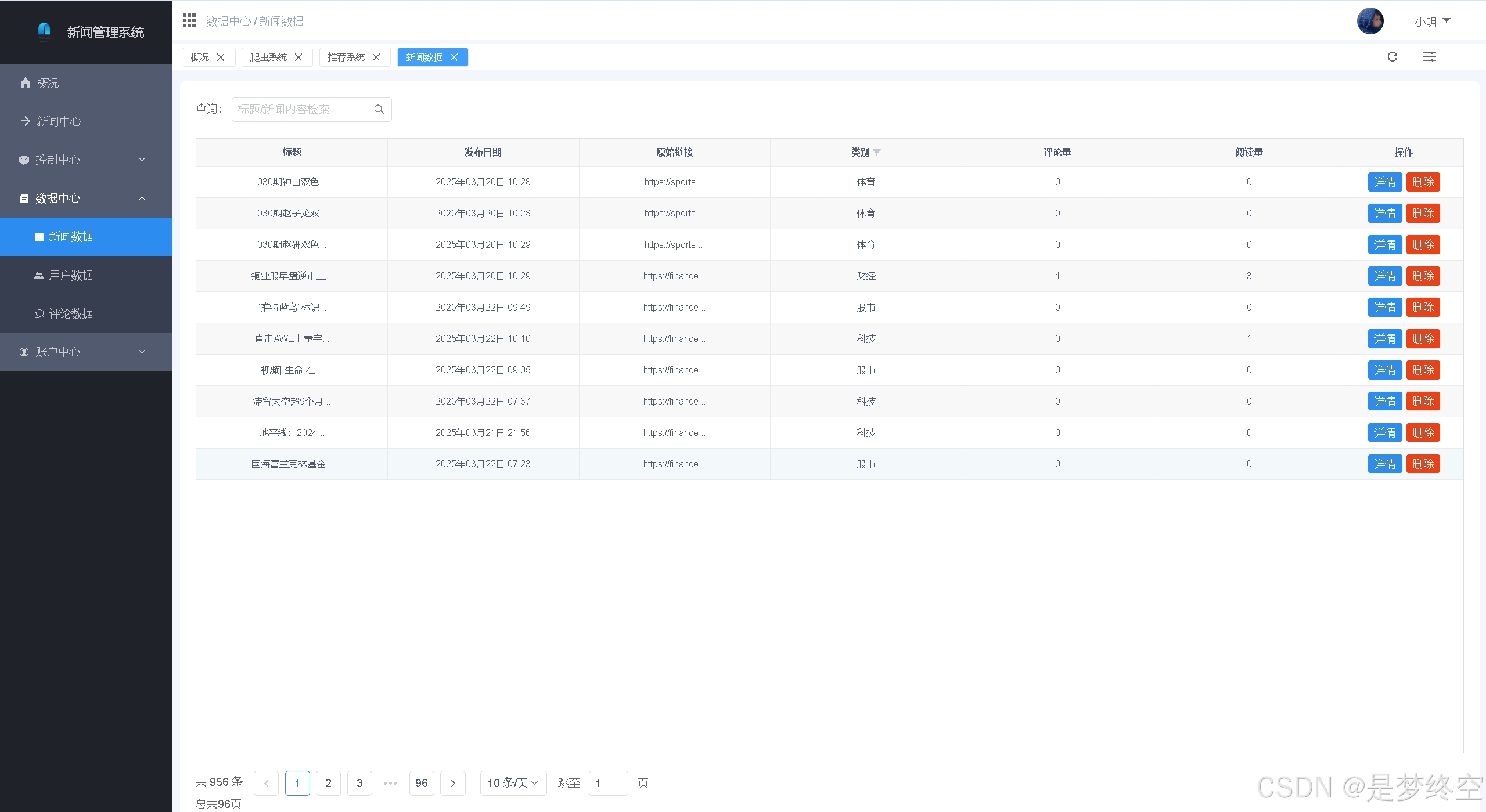The width and height of the screenshot is (1486, 812).
Task: Open 概况 from the sidebar
Action: pyautogui.click(x=48, y=83)
